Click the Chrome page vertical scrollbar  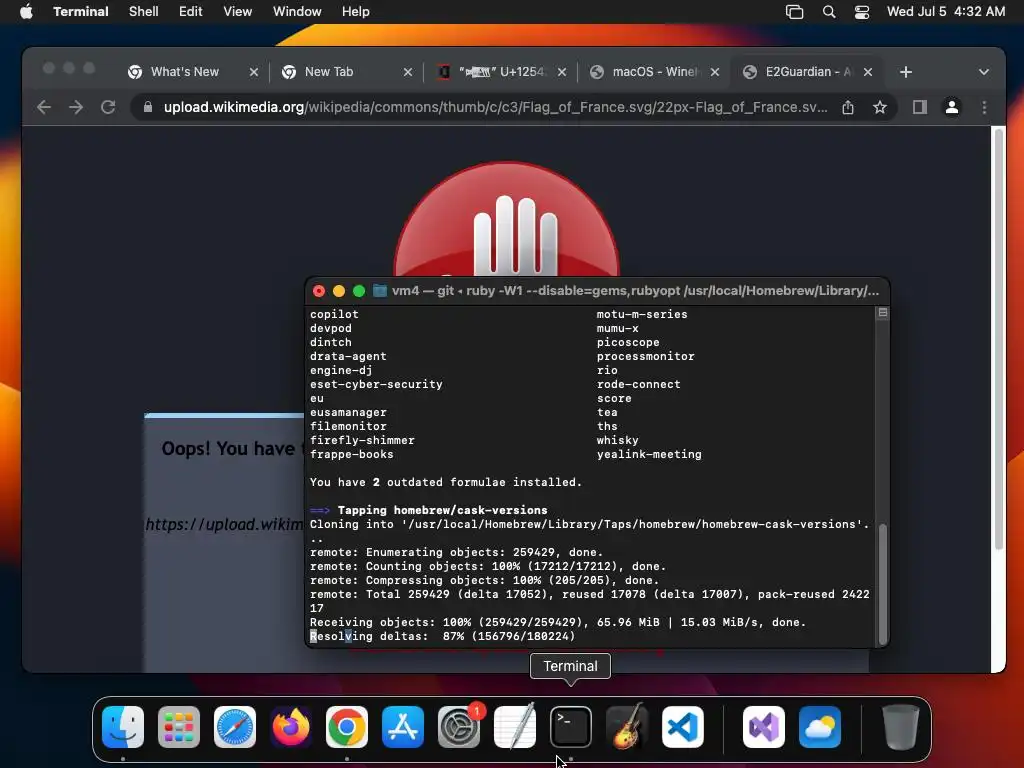coord(999,340)
